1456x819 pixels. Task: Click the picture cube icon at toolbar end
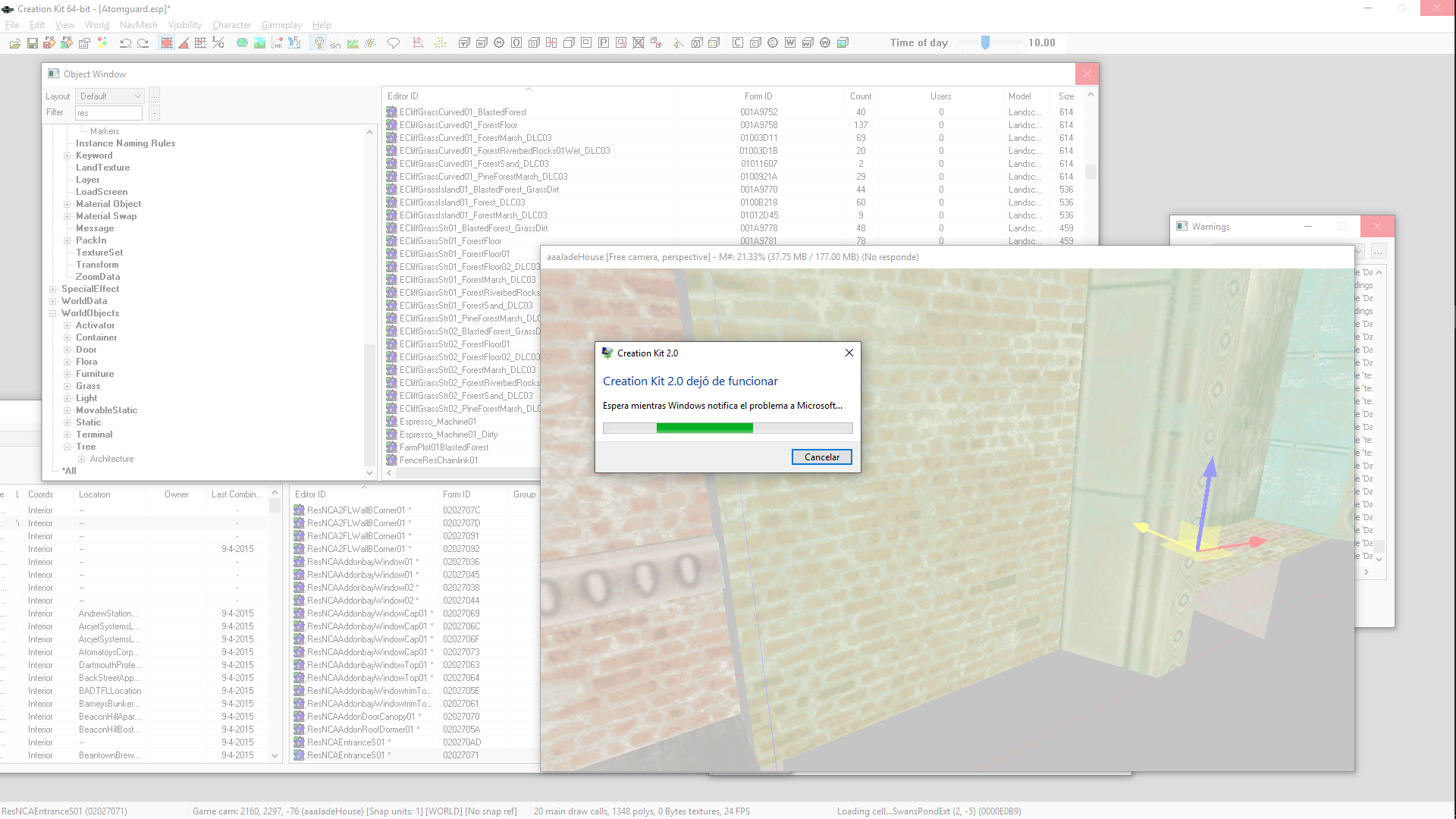click(843, 43)
